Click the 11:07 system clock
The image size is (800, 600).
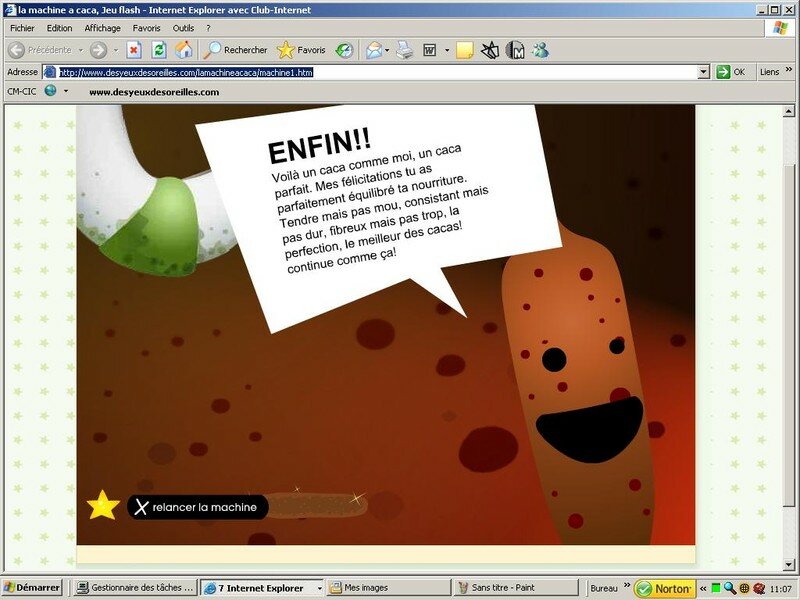coord(781,589)
